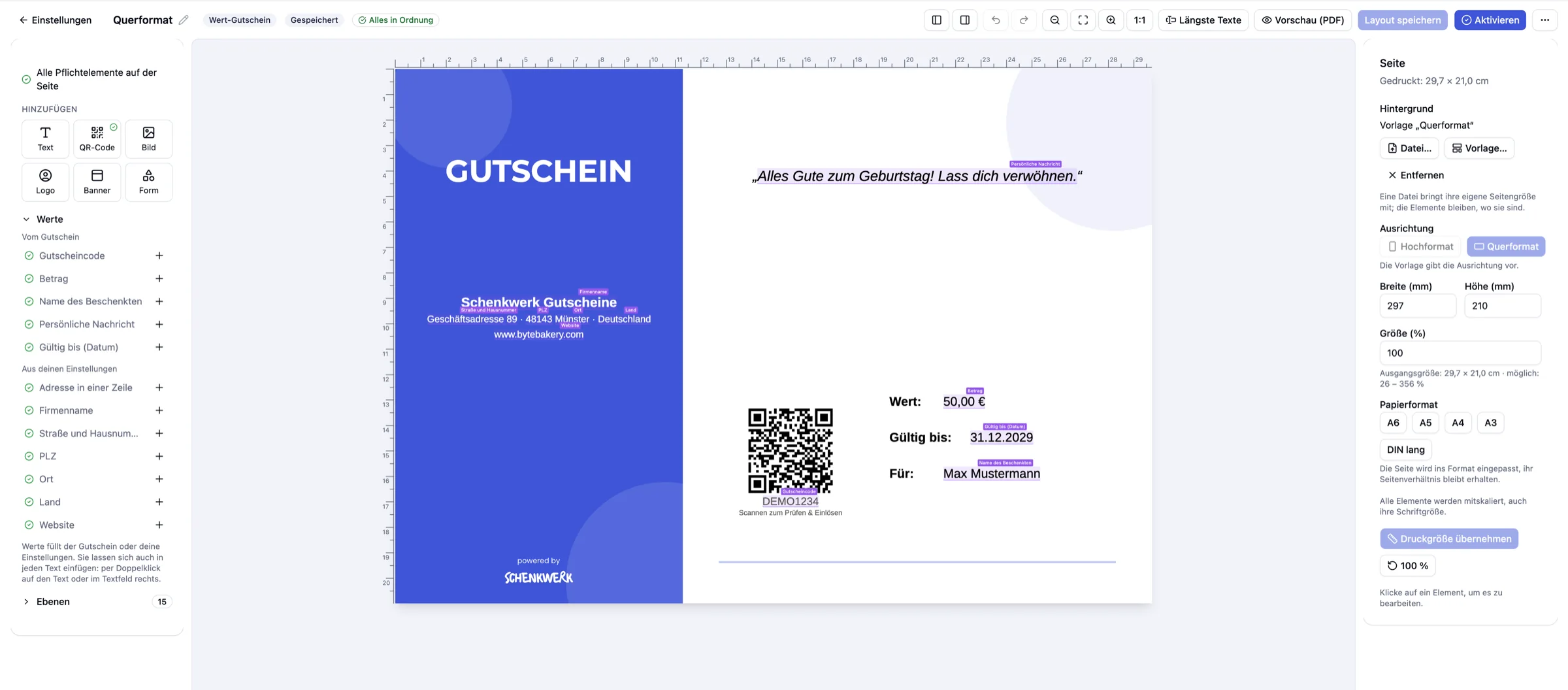Viewport: 1568px width, 690px height.
Task: Click the Höhe (mm) field
Action: pos(1503,306)
